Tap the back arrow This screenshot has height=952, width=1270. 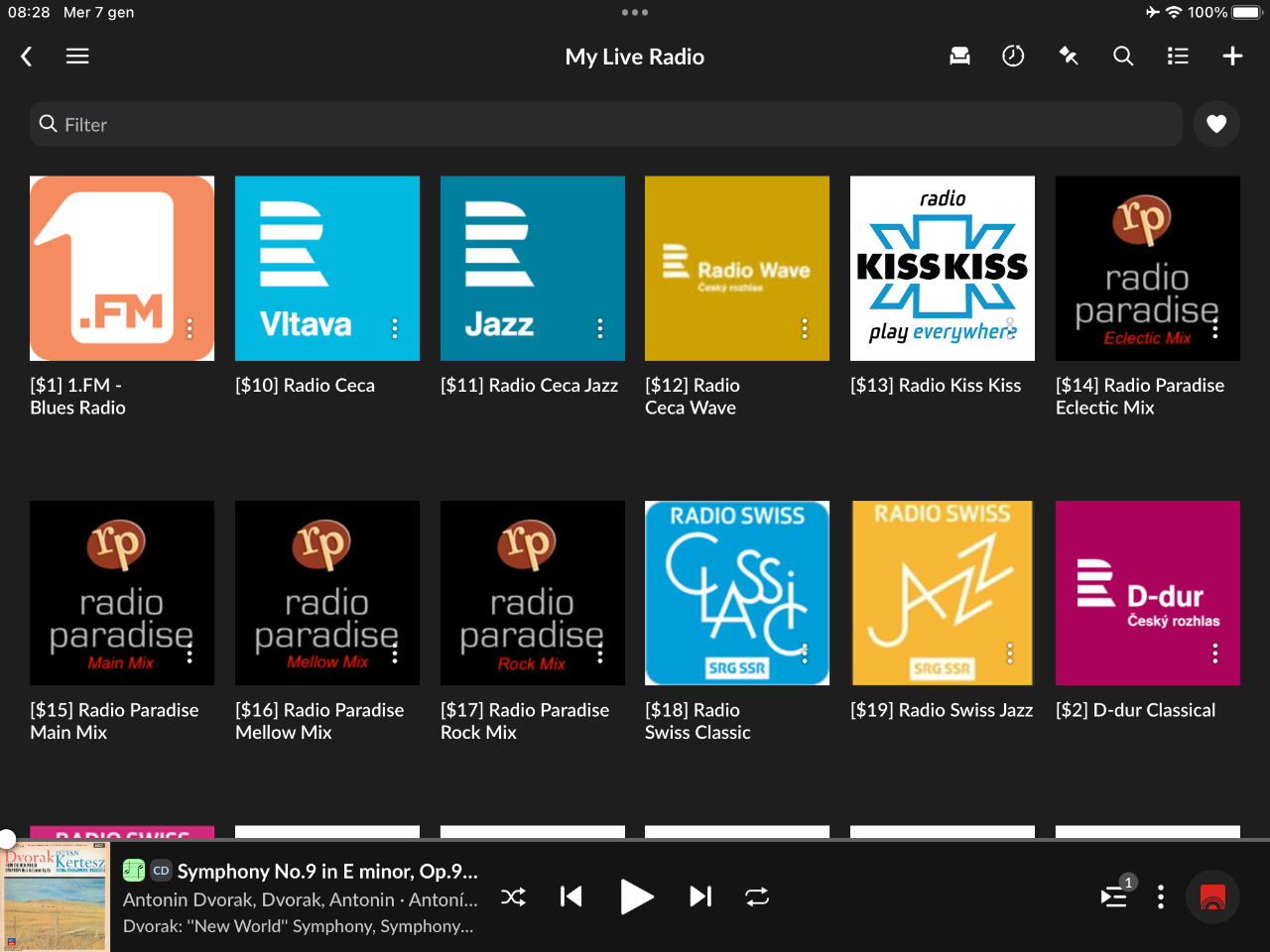click(x=27, y=57)
